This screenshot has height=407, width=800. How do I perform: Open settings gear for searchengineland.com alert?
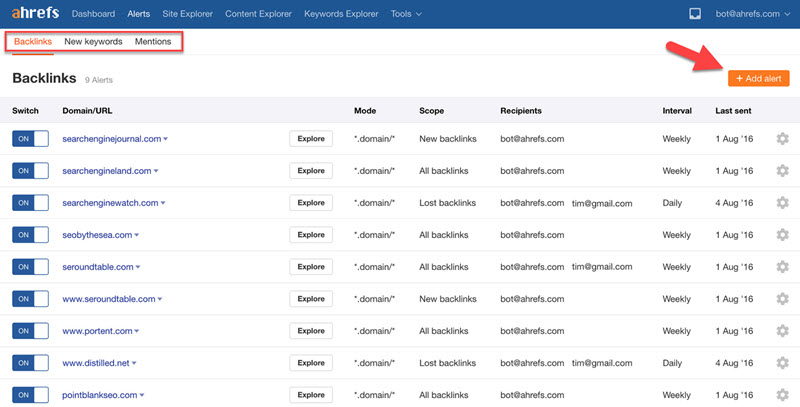[x=782, y=171]
